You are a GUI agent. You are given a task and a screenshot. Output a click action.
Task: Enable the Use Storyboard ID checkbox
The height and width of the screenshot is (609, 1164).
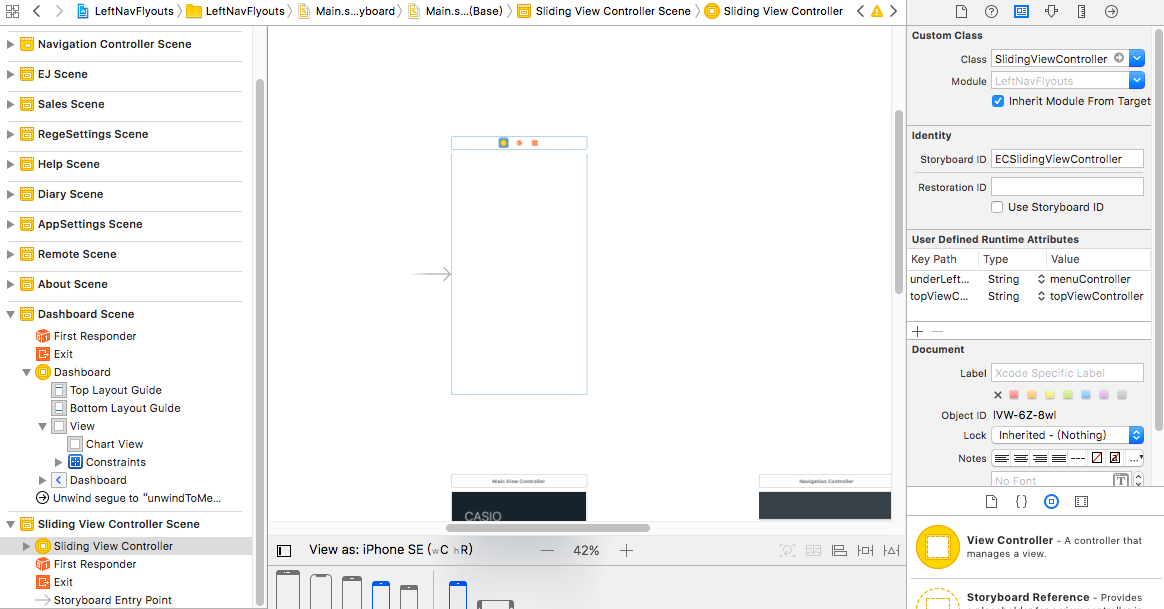coord(998,207)
